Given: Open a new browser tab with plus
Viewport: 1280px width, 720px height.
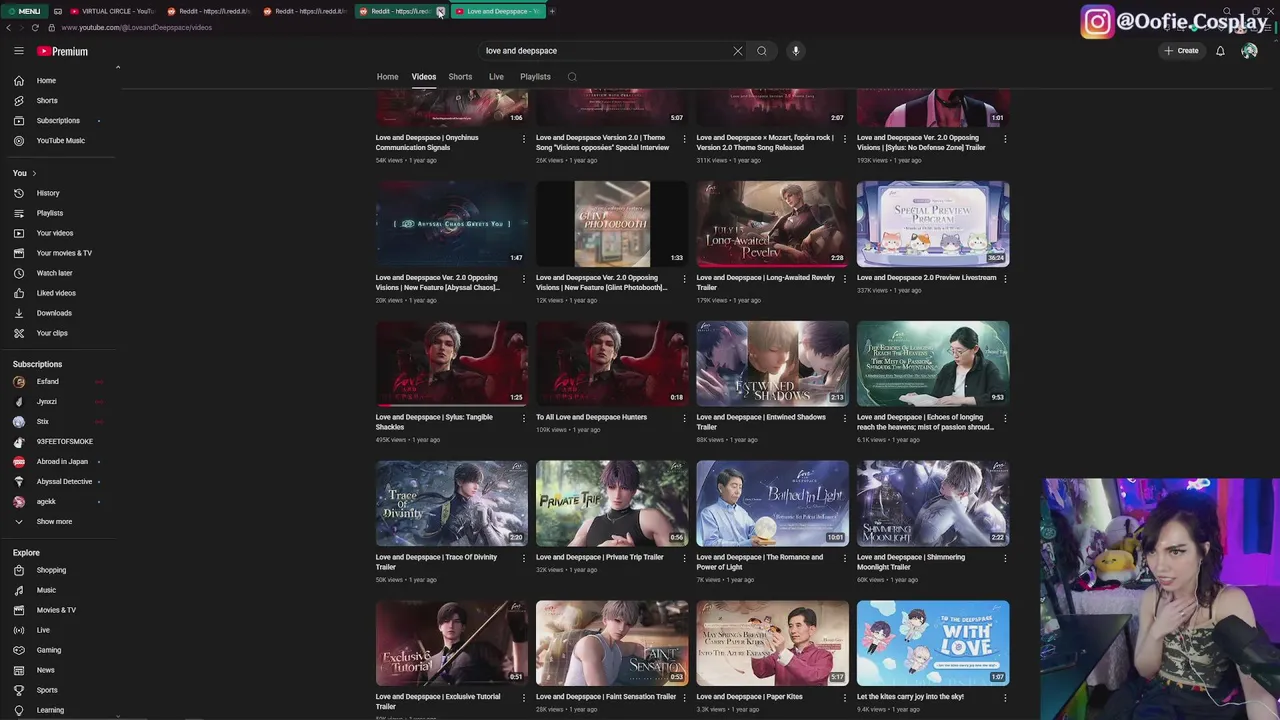Looking at the screenshot, I should click(552, 11).
